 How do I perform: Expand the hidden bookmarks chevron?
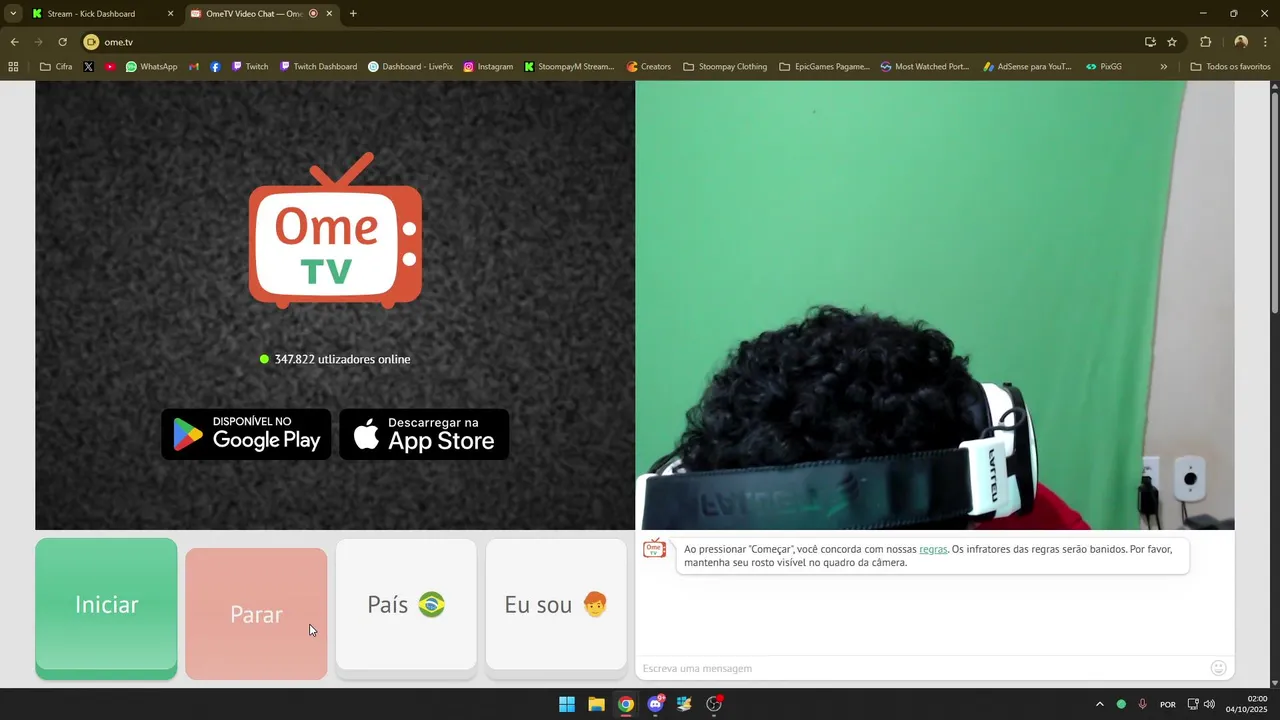[1163, 67]
